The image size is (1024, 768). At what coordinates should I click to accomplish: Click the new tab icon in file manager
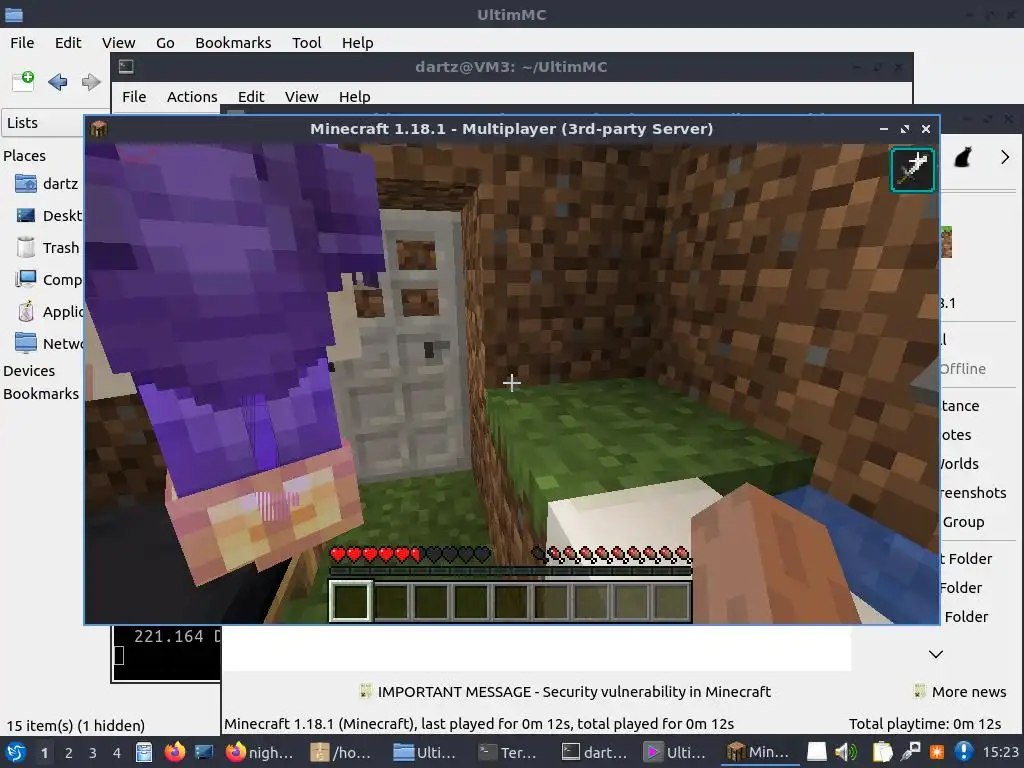tap(24, 82)
